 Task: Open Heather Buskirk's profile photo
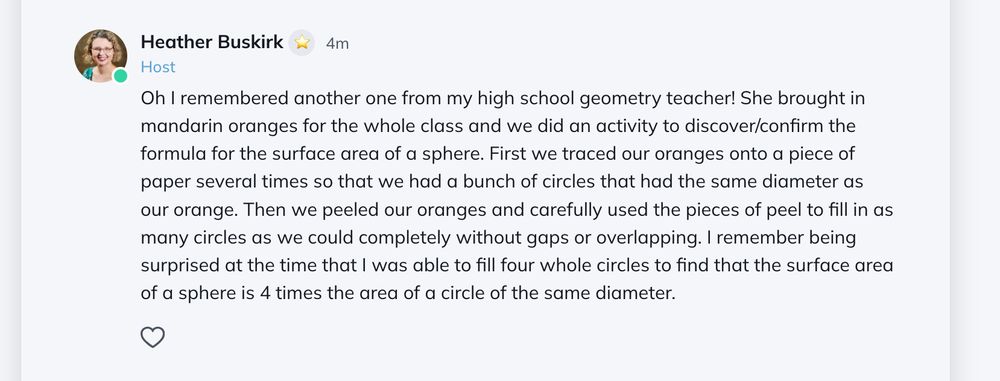[100, 56]
